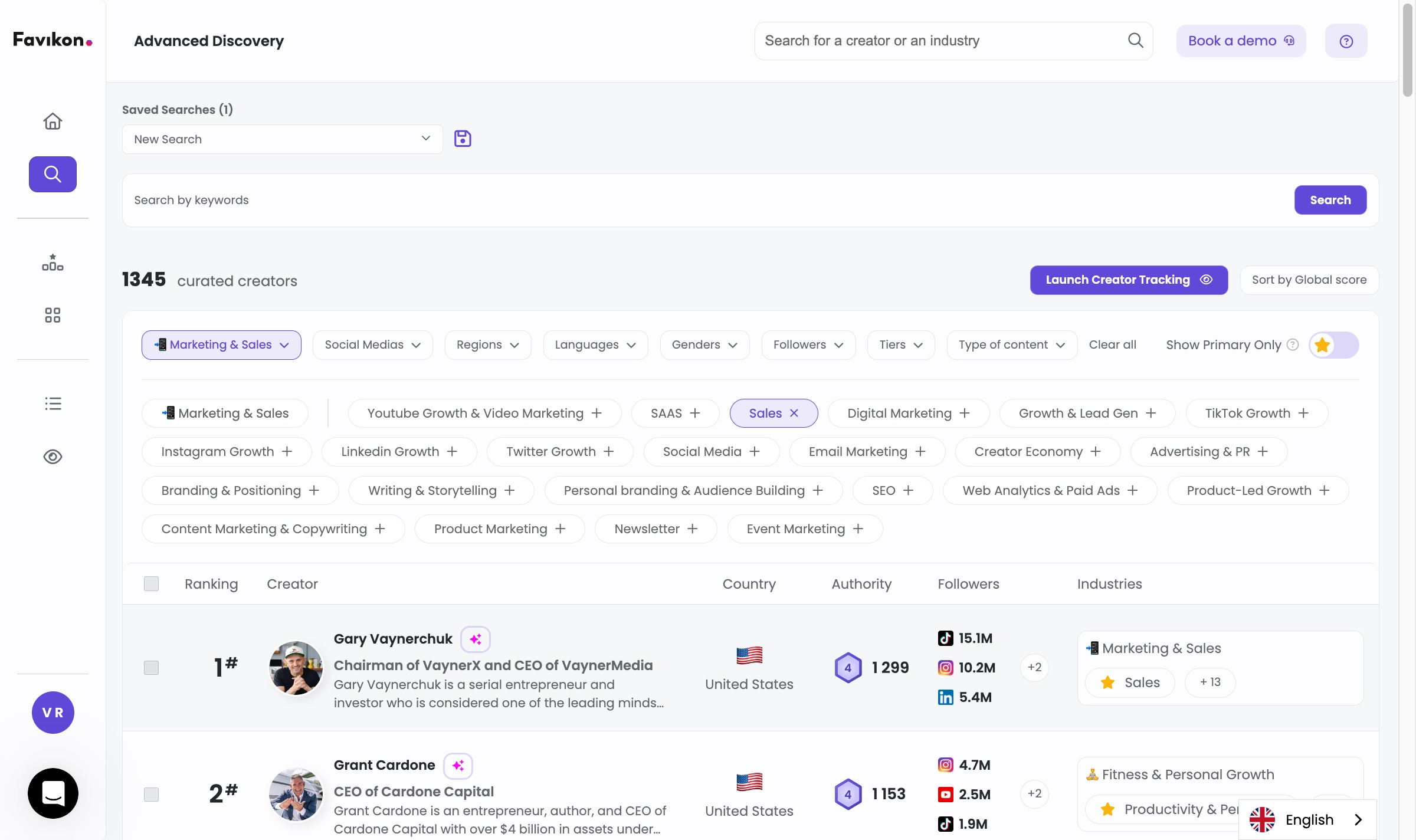Expand the New Search saved searches dropdown
Viewport: 1416px width, 840px height.
[282, 139]
